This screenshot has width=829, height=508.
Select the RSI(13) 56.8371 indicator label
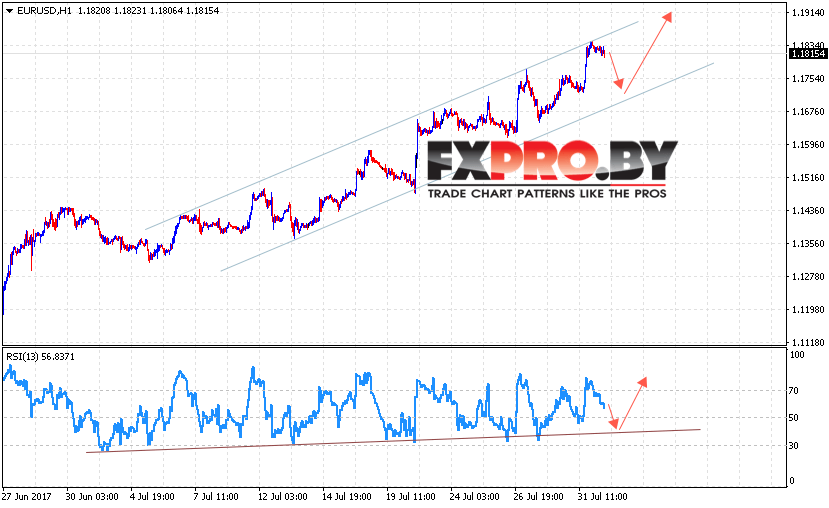click(40, 357)
